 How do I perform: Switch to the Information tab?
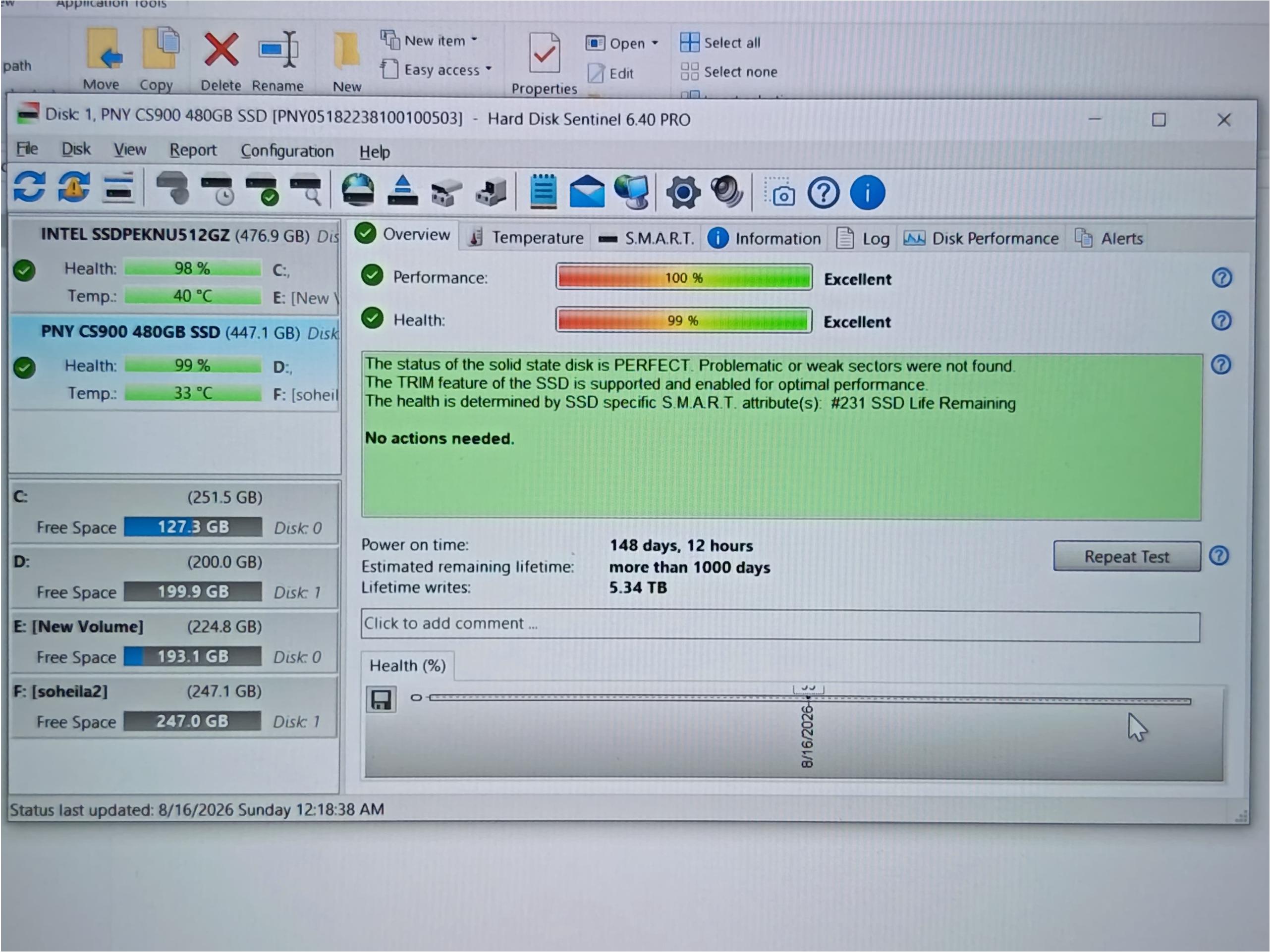(765, 238)
